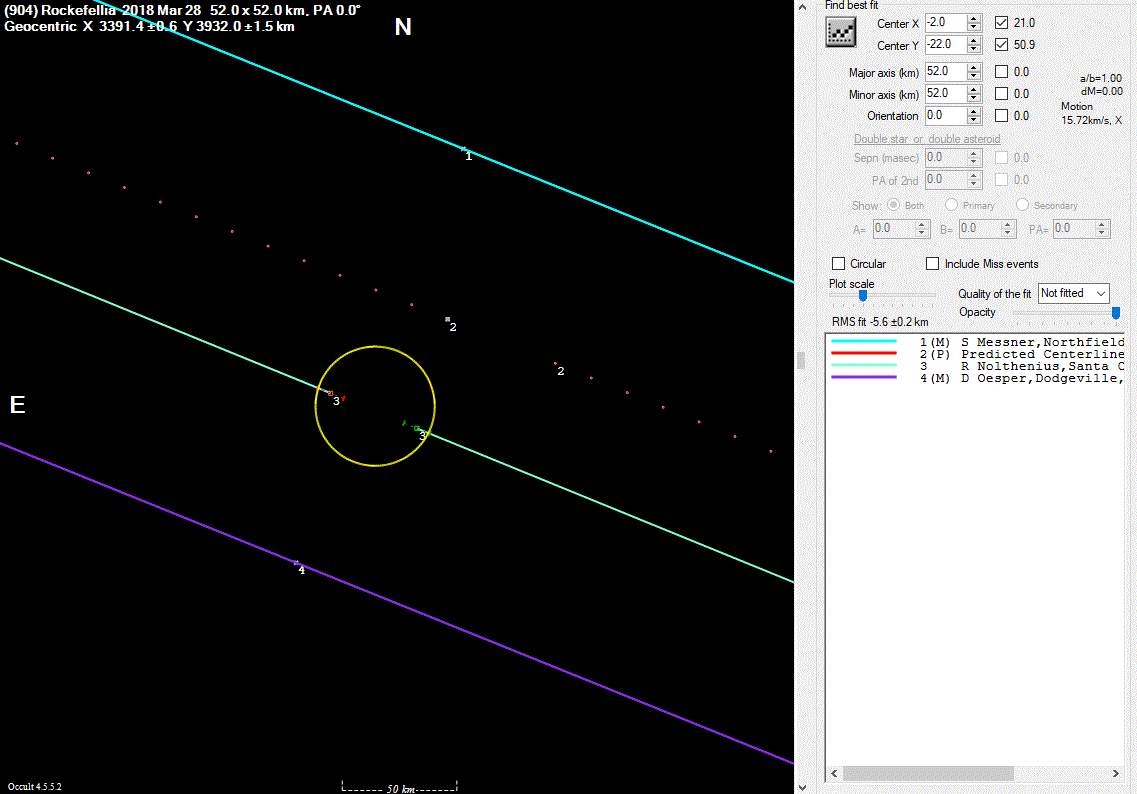Viewport: 1137px width, 794px height.
Task: Click the 'N' north label on the plot
Action: pyautogui.click(x=403, y=27)
